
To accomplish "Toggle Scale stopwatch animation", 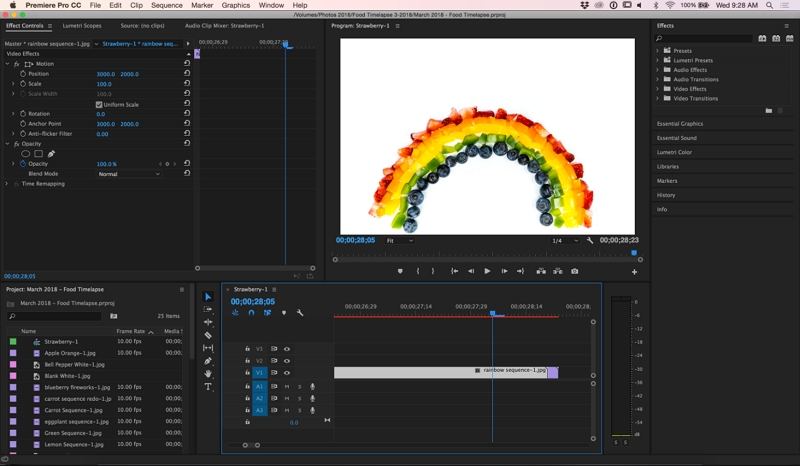I will [23, 84].
